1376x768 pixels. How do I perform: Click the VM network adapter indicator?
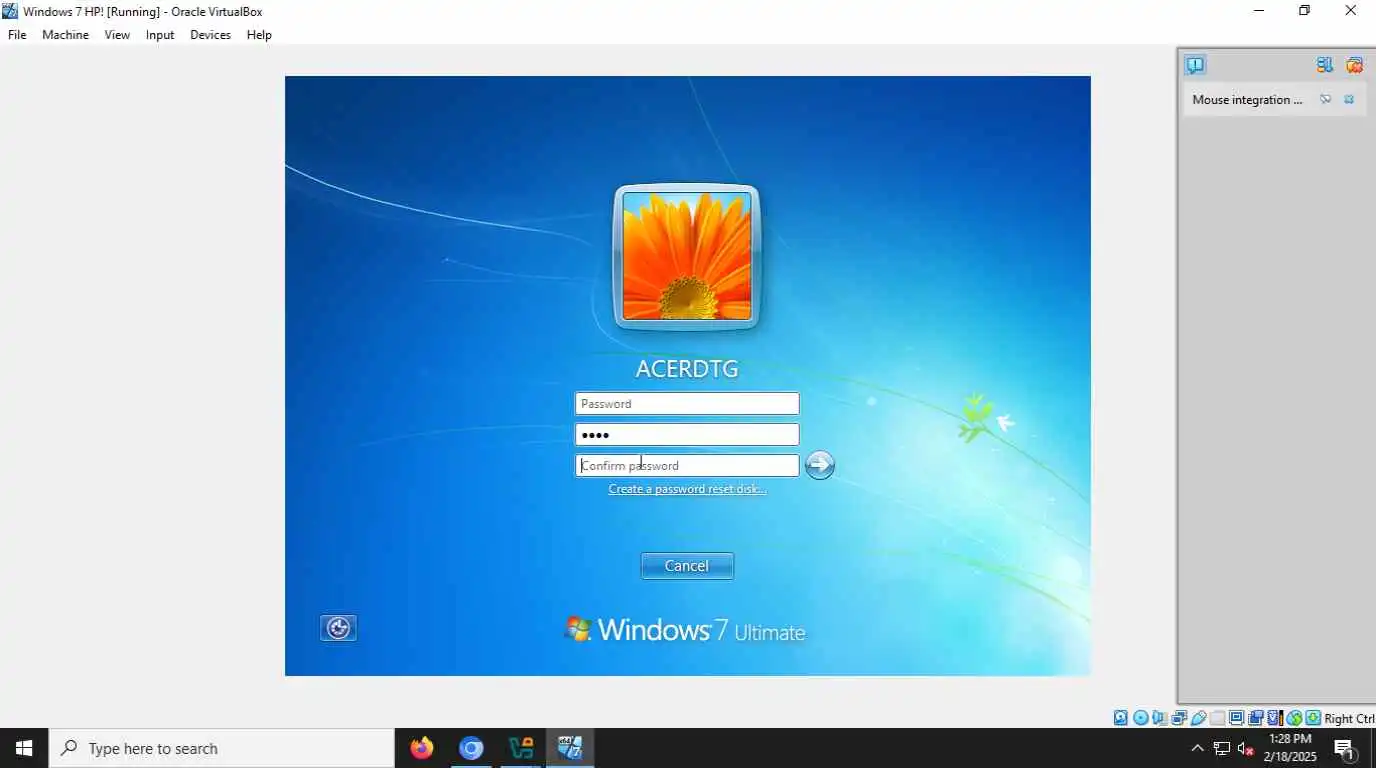(1179, 718)
